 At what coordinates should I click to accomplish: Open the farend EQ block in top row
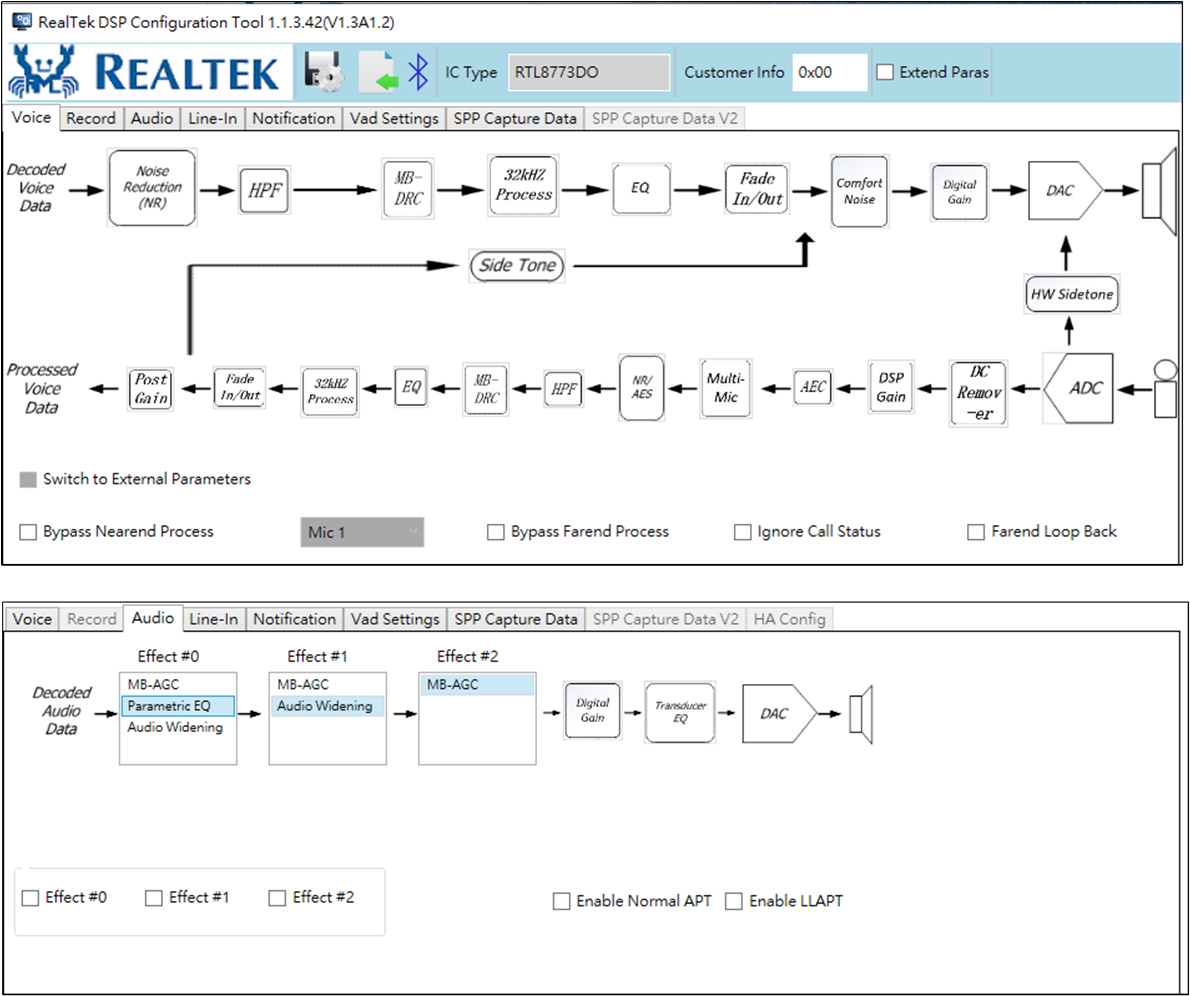tap(641, 188)
